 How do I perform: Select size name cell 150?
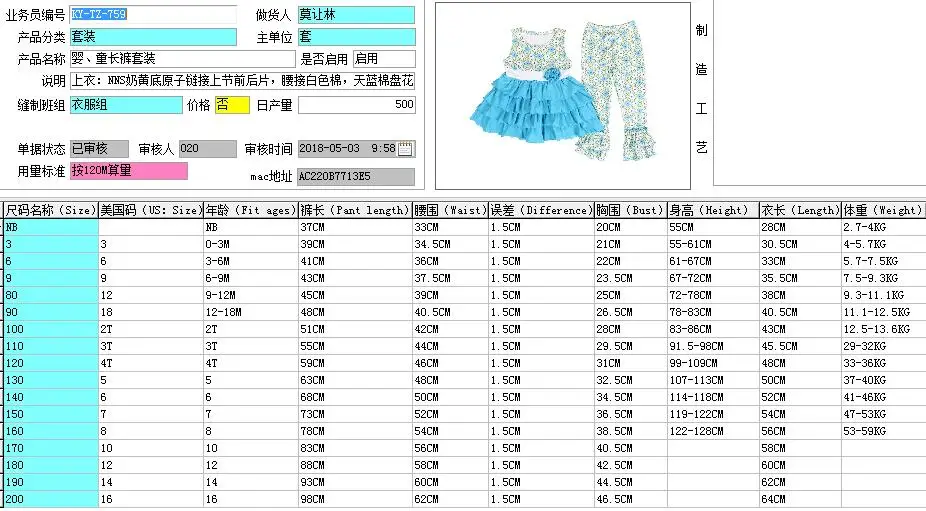[x=51, y=415]
